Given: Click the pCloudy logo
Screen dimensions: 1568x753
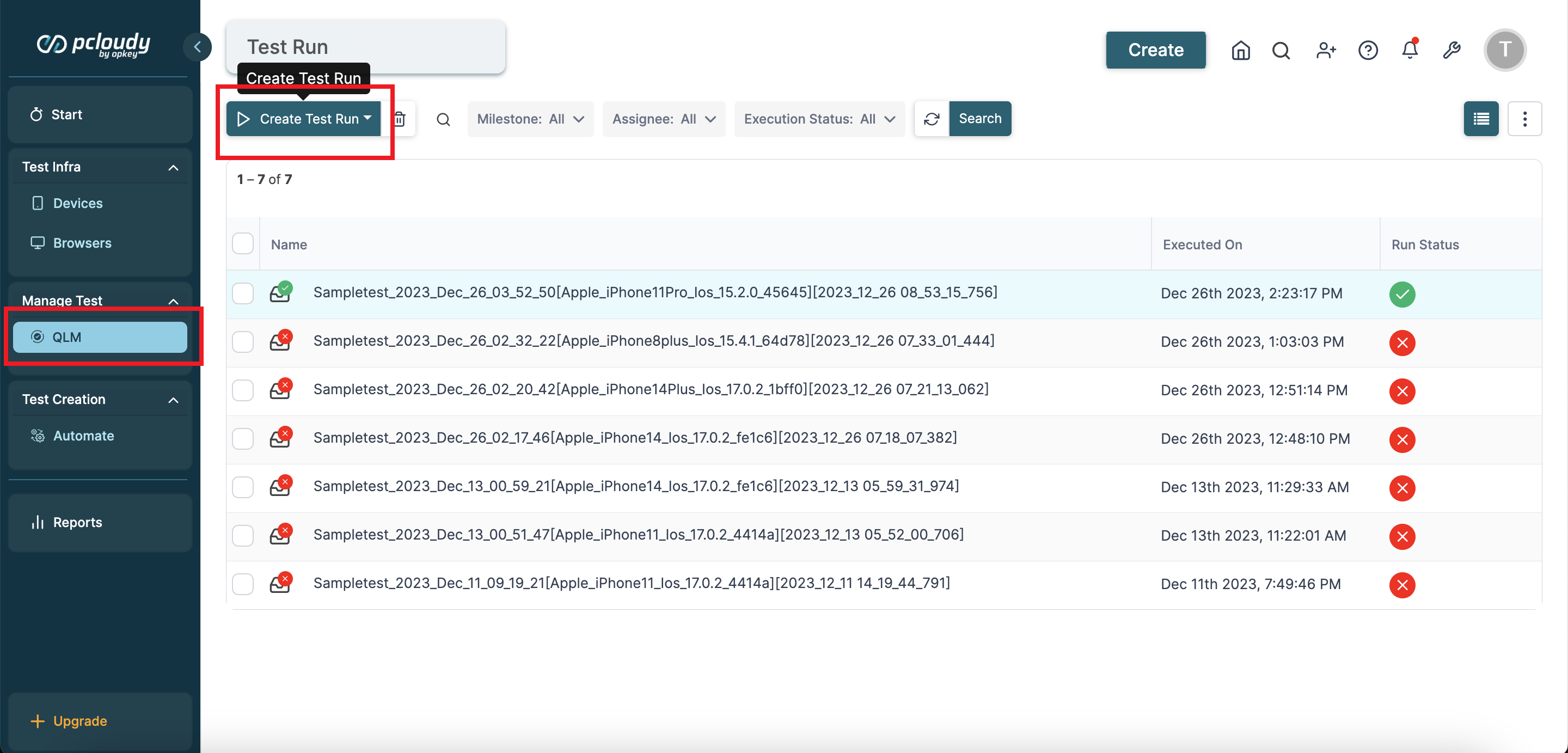Looking at the screenshot, I should pyautogui.click(x=93, y=45).
